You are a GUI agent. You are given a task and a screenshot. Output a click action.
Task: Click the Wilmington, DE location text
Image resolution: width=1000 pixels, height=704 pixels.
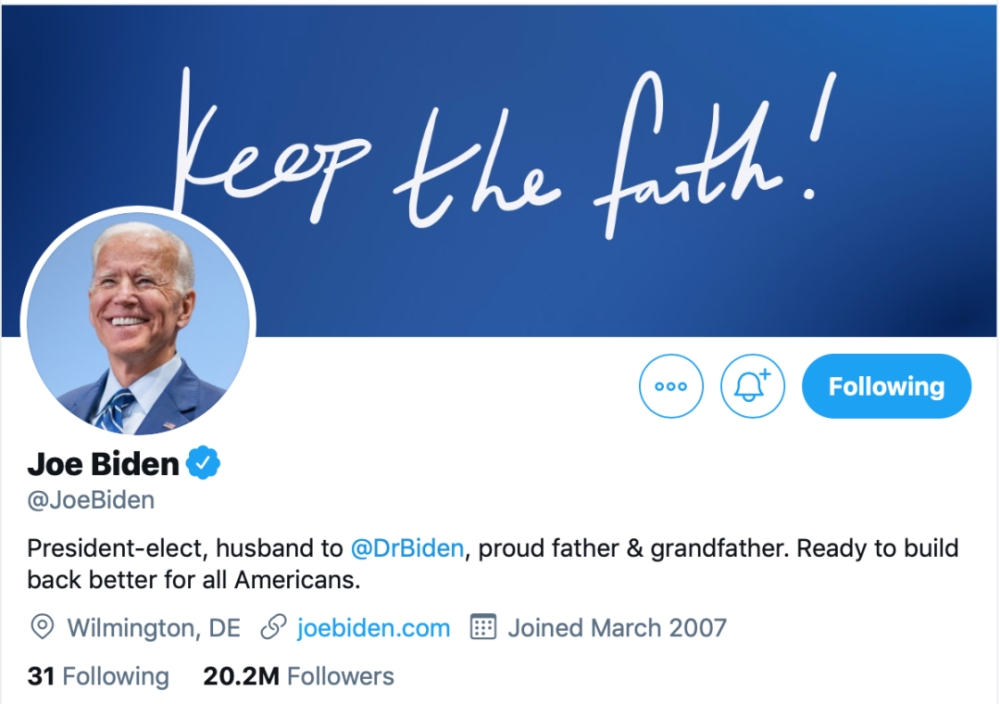tap(154, 628)
